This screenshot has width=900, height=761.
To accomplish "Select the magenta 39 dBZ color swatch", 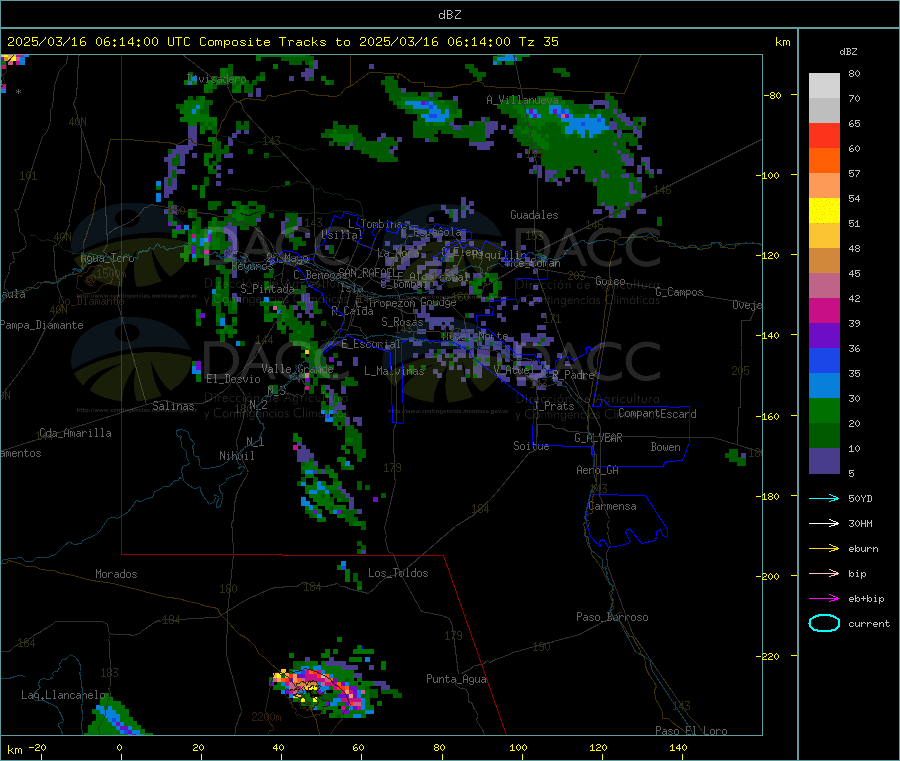I will (824, 310).
